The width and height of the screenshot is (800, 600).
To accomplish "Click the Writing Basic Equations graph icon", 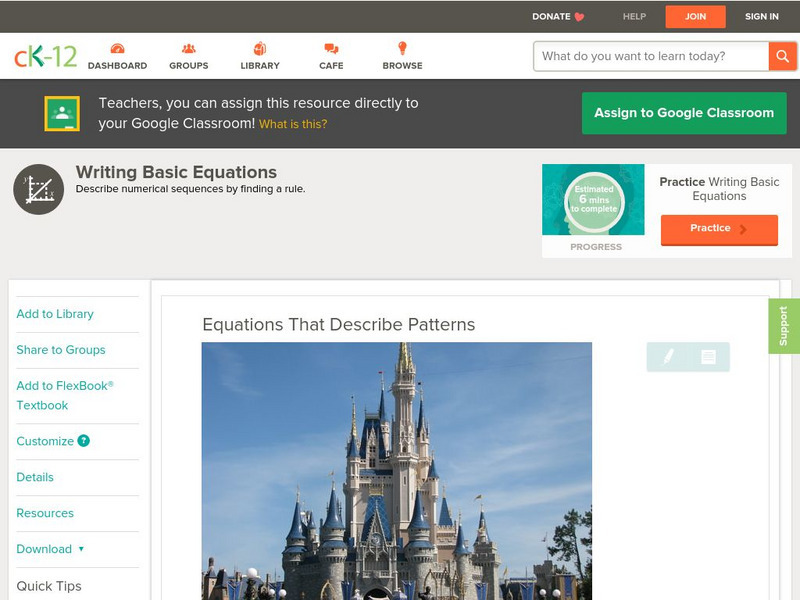I will 39,189.
